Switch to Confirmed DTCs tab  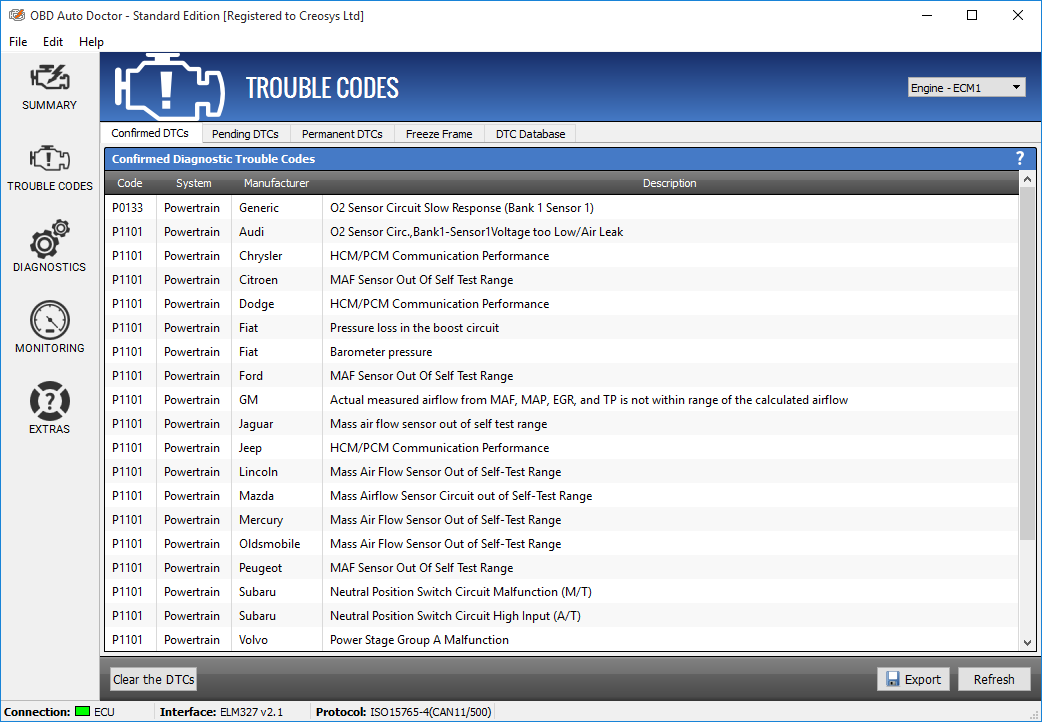tap(150, 133)
